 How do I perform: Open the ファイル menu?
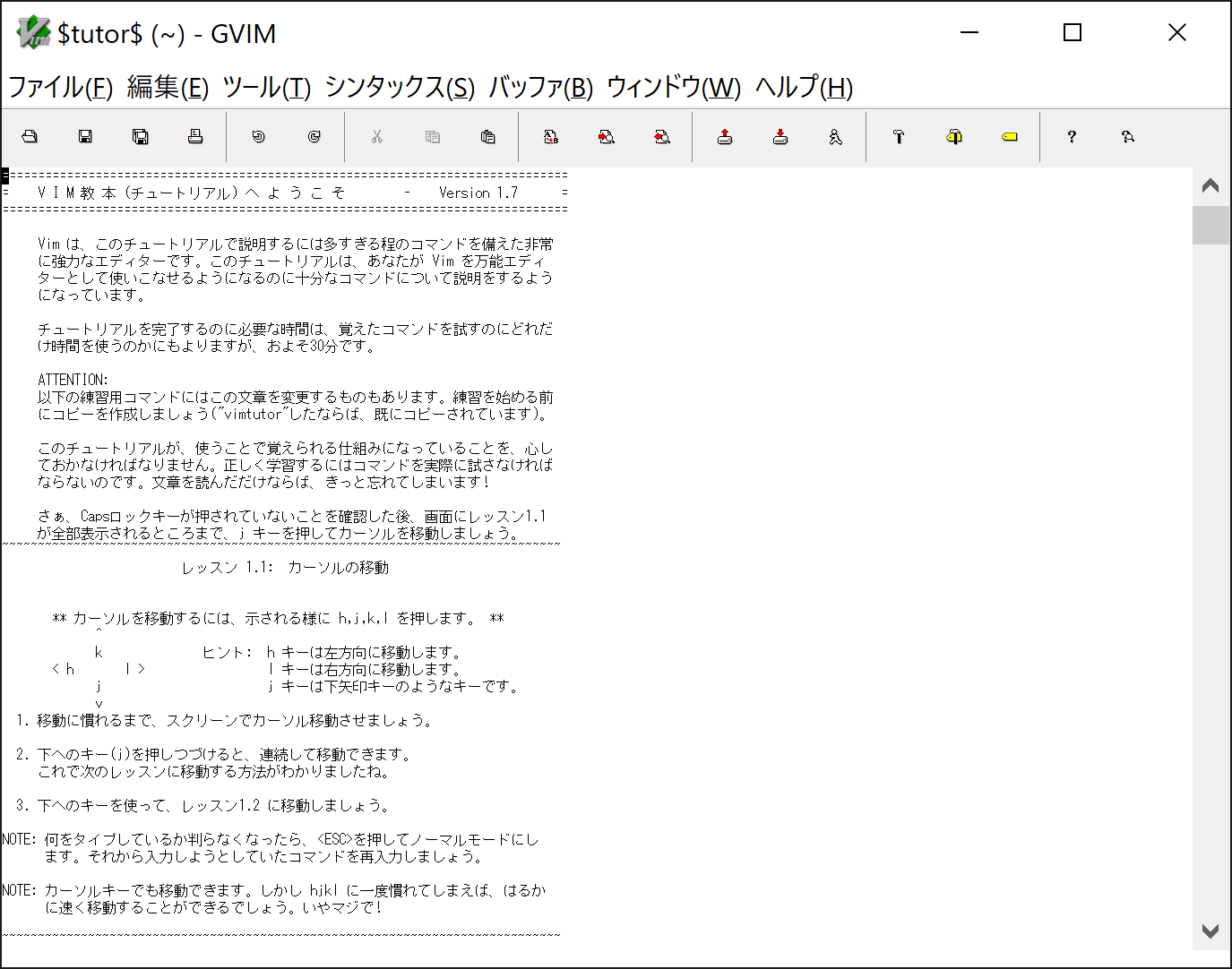(x=59, y=88)
